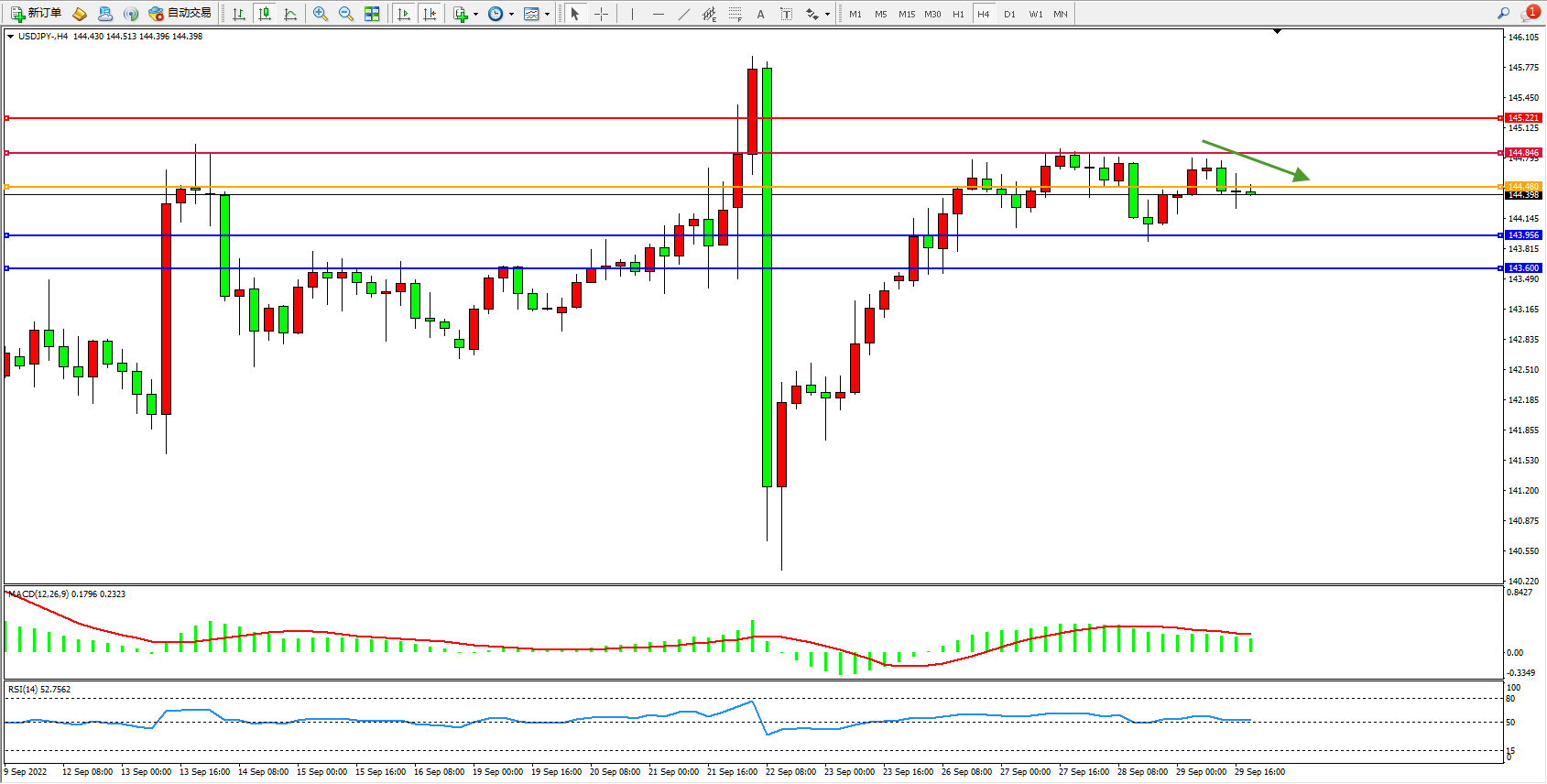Switch chart to line chart mode
Viewport: 1547px width, 784px height.
[290, 14]
